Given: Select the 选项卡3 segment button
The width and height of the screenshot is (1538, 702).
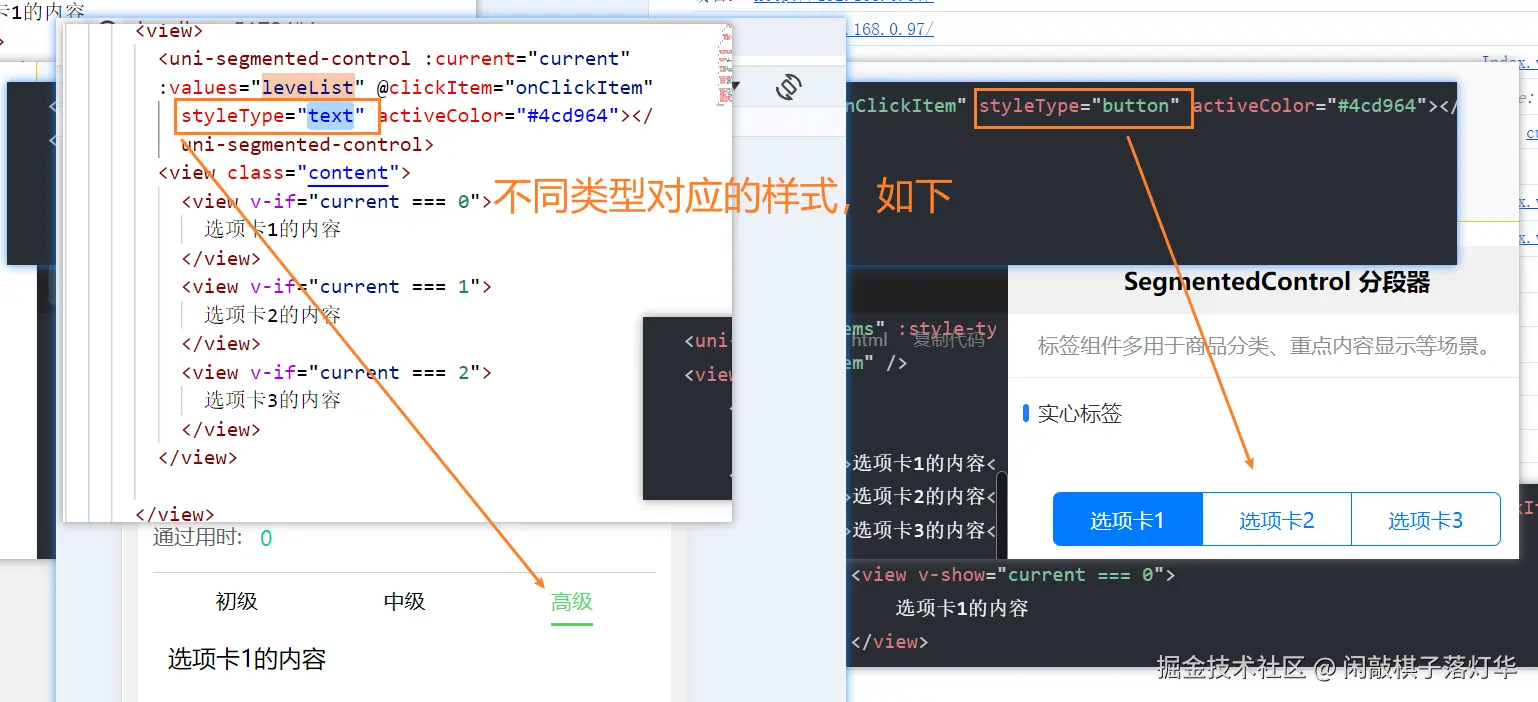Looking at the screenshot, I should (1426, 519).
